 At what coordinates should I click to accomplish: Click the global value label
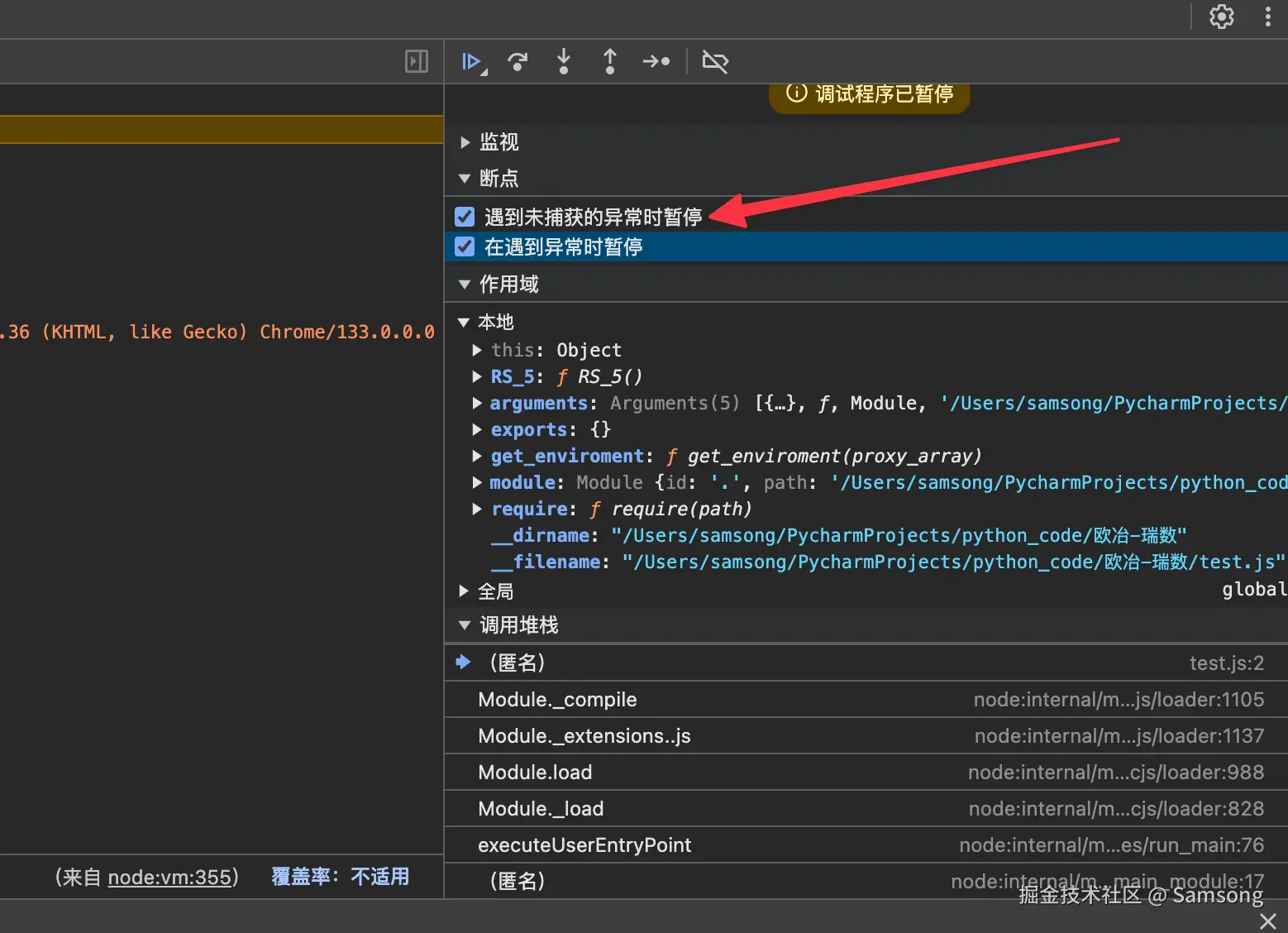[1254, 589]
